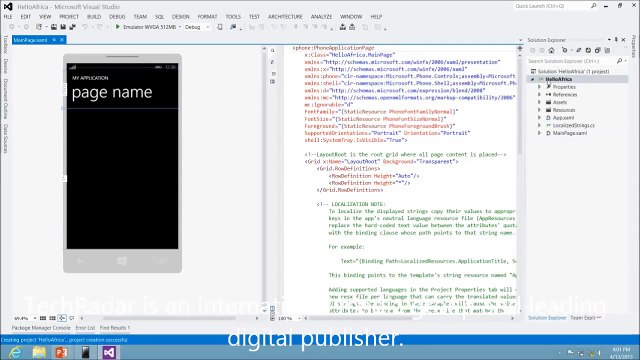This screenshot has width=640, height=360.
Task: Open XAML editor 100% zoom dropdown
Action: pos(299,318)
